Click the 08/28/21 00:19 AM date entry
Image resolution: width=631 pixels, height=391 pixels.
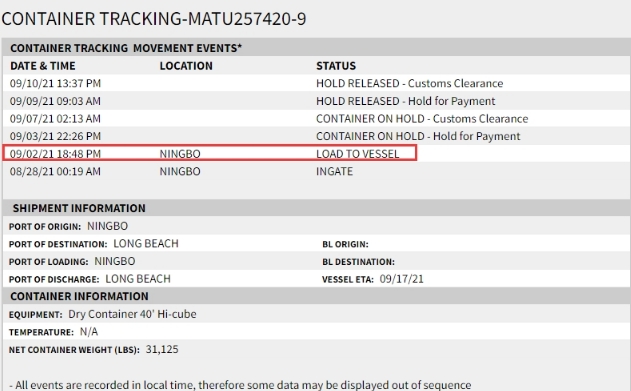(x=56, y=171)
